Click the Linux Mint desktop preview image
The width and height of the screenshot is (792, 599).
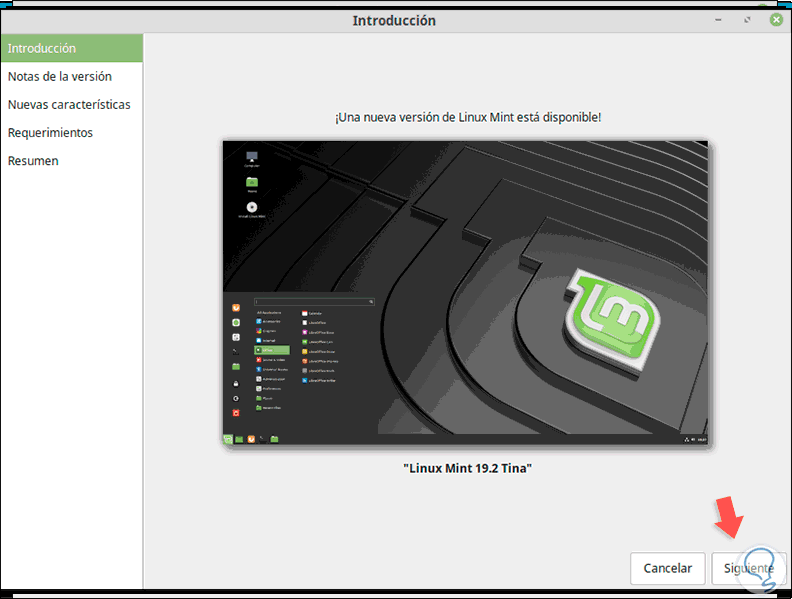465,293
